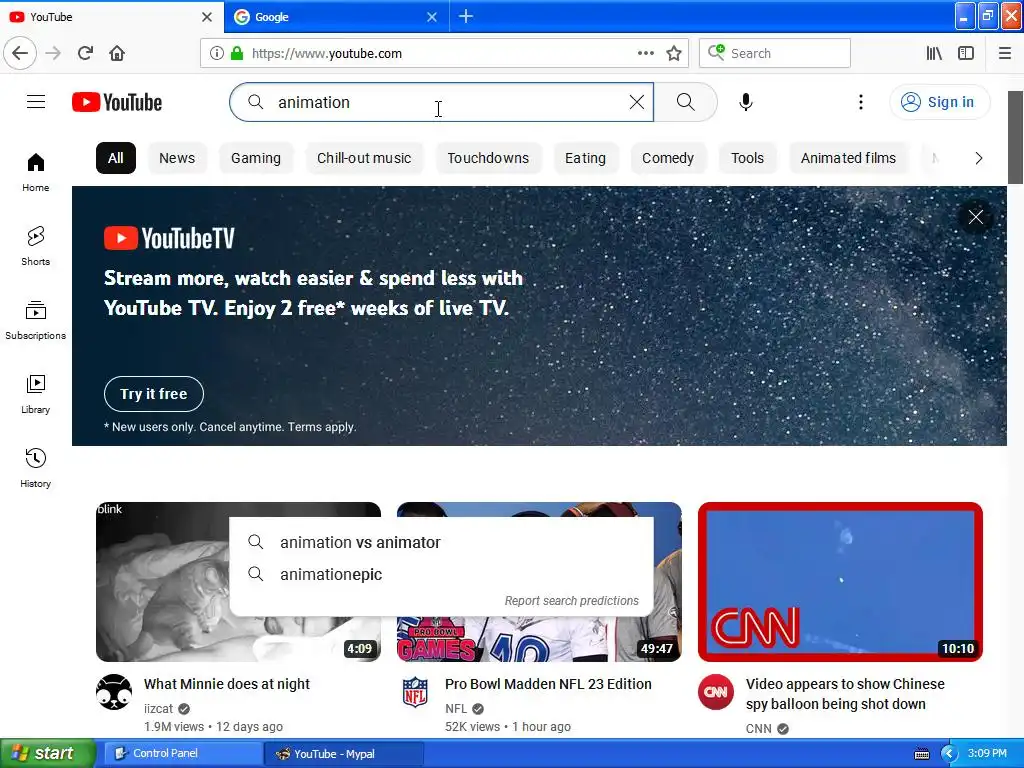Click Pro Bowl Madden NFL 23 Edition title
Viewport: 1024px width, 768px height.
click(548, 684)
